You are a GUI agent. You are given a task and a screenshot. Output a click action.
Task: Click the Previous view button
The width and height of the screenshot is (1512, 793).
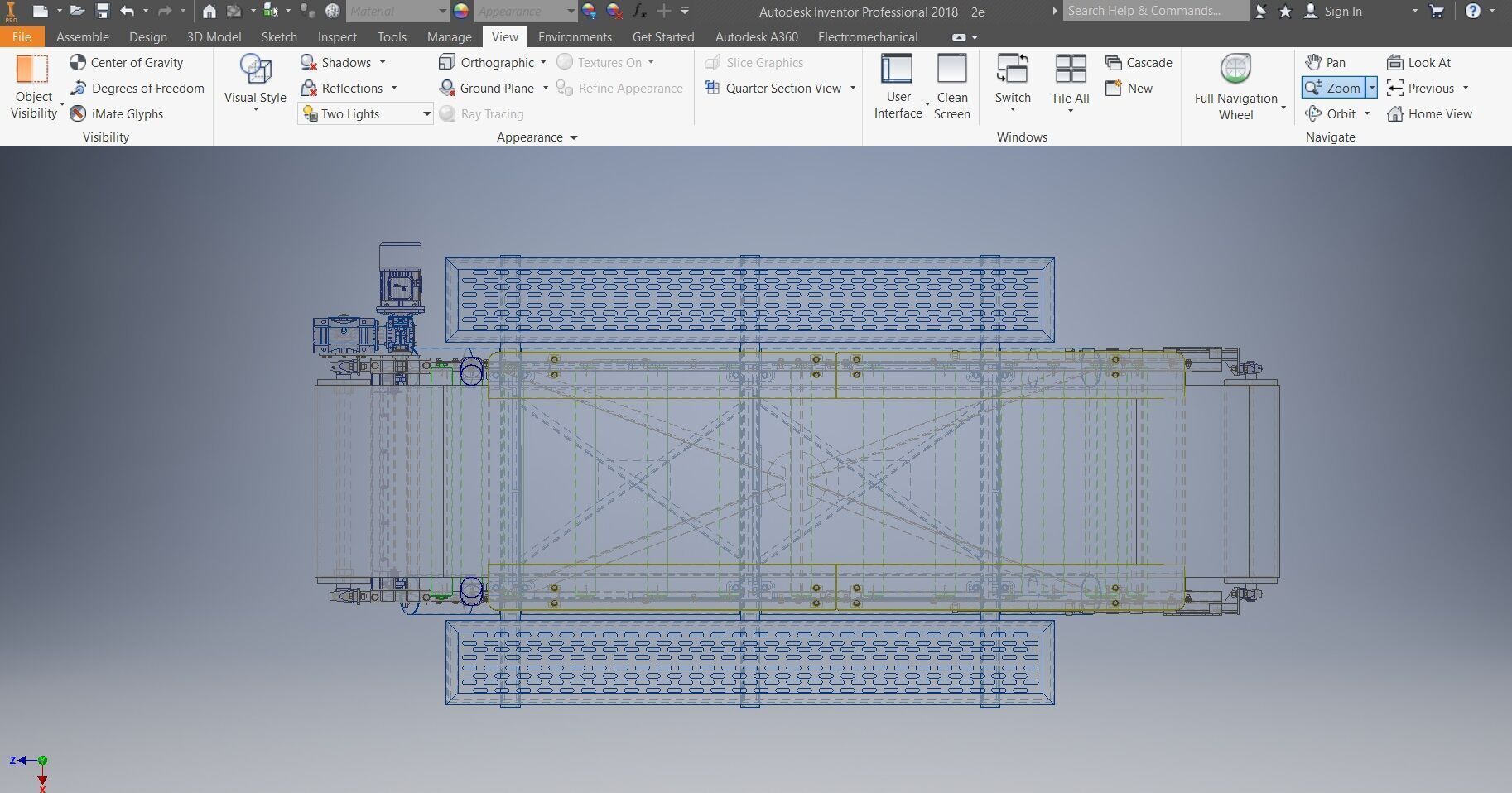click(x=1420, y=88)
